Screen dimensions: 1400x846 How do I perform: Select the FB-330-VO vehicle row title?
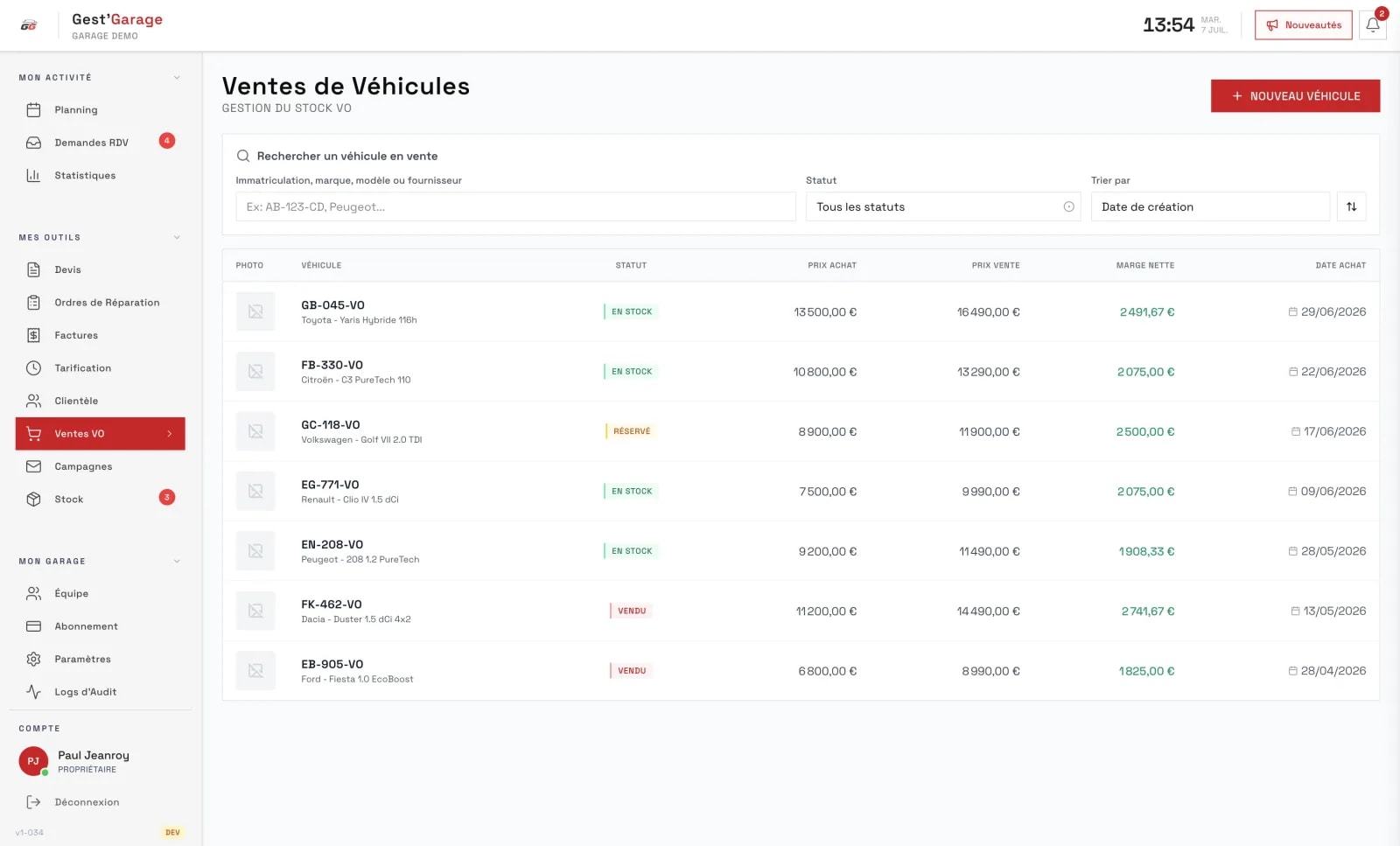[332, 366]
